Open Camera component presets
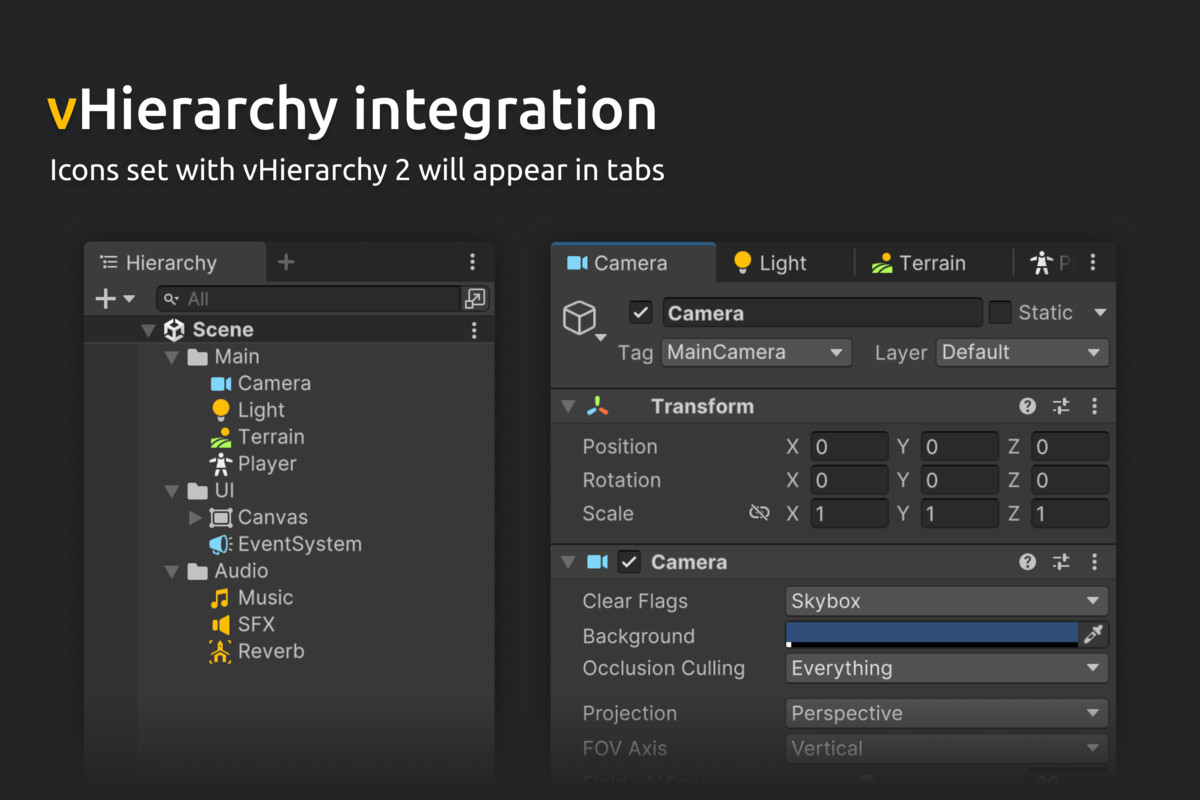 1061,562
